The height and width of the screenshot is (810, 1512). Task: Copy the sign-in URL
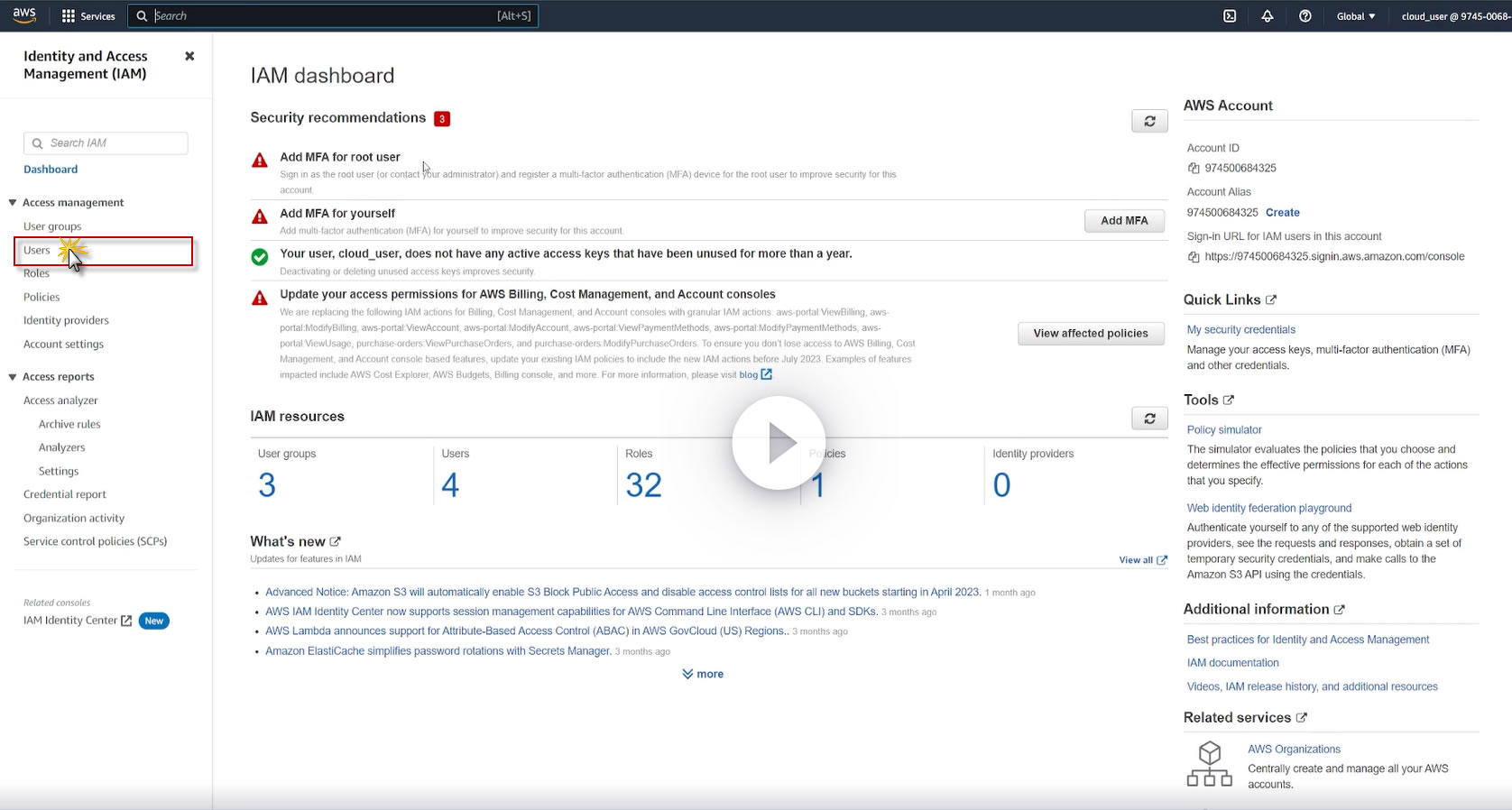1194,257
